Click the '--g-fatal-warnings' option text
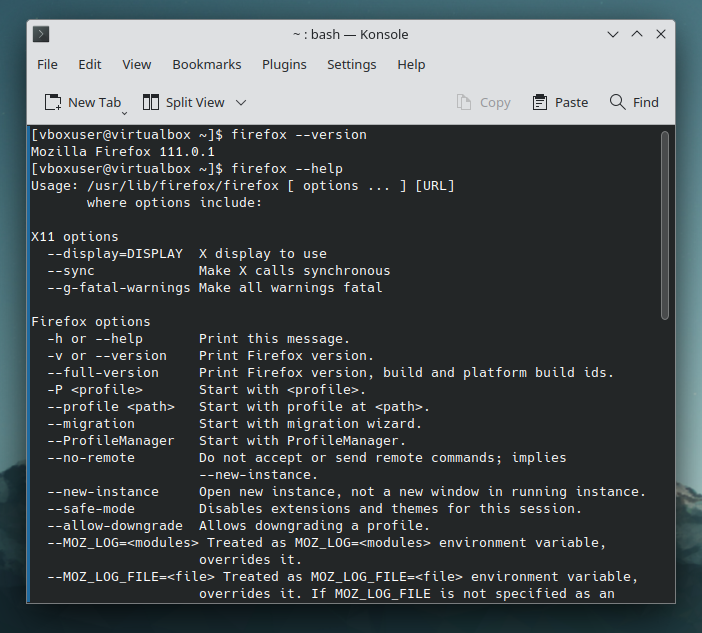This screenshot has height=633, width=702. tap(119, 288)
